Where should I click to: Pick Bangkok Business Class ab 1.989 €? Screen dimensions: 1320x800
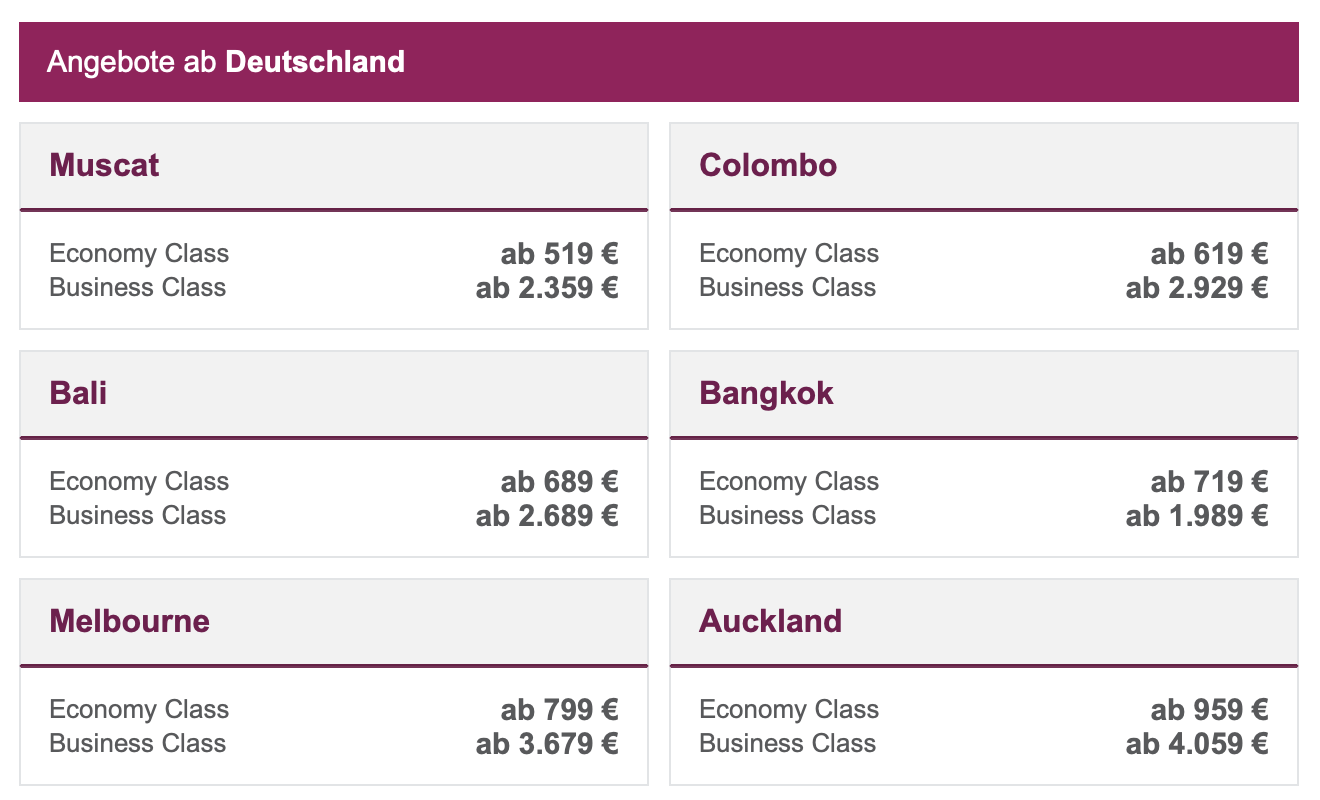pos(1197,516)
